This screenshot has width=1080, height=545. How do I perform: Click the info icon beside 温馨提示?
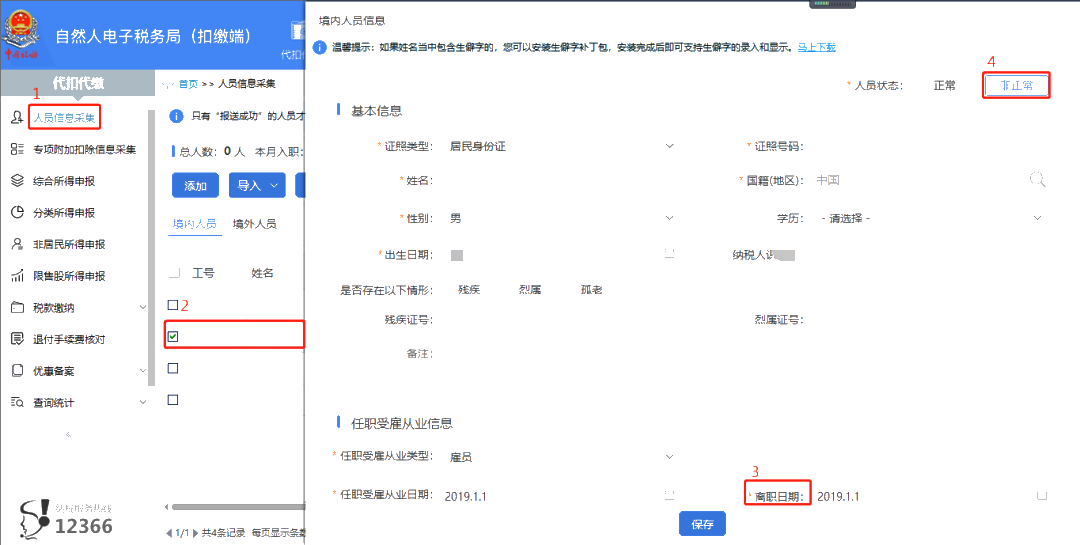point(320,48)
